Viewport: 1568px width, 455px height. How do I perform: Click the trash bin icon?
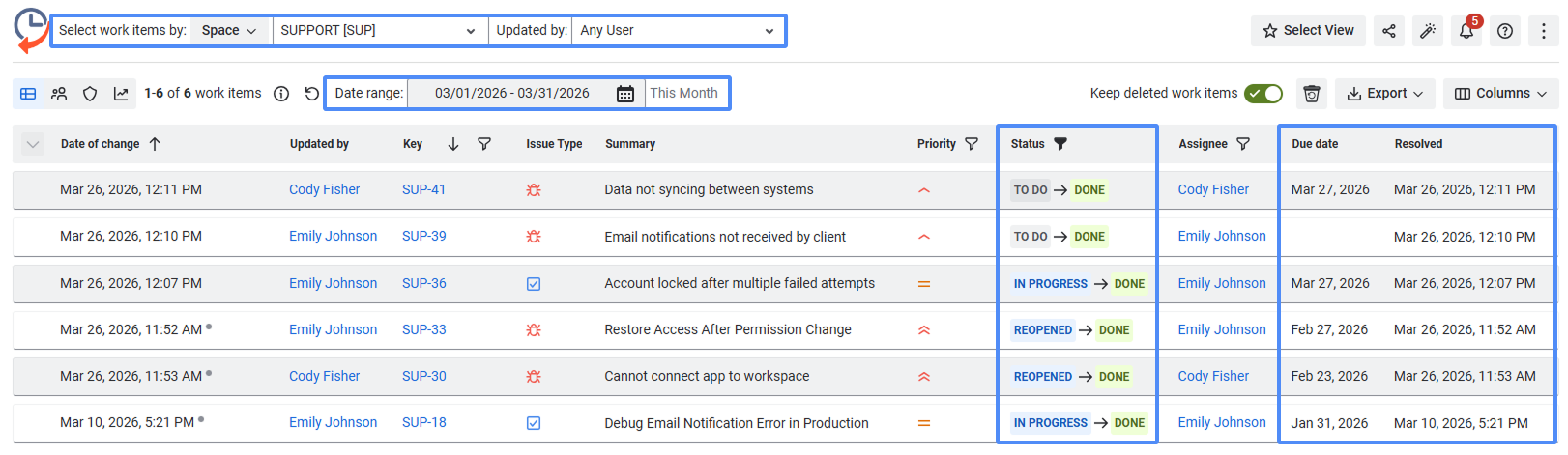pos(1312,94)
